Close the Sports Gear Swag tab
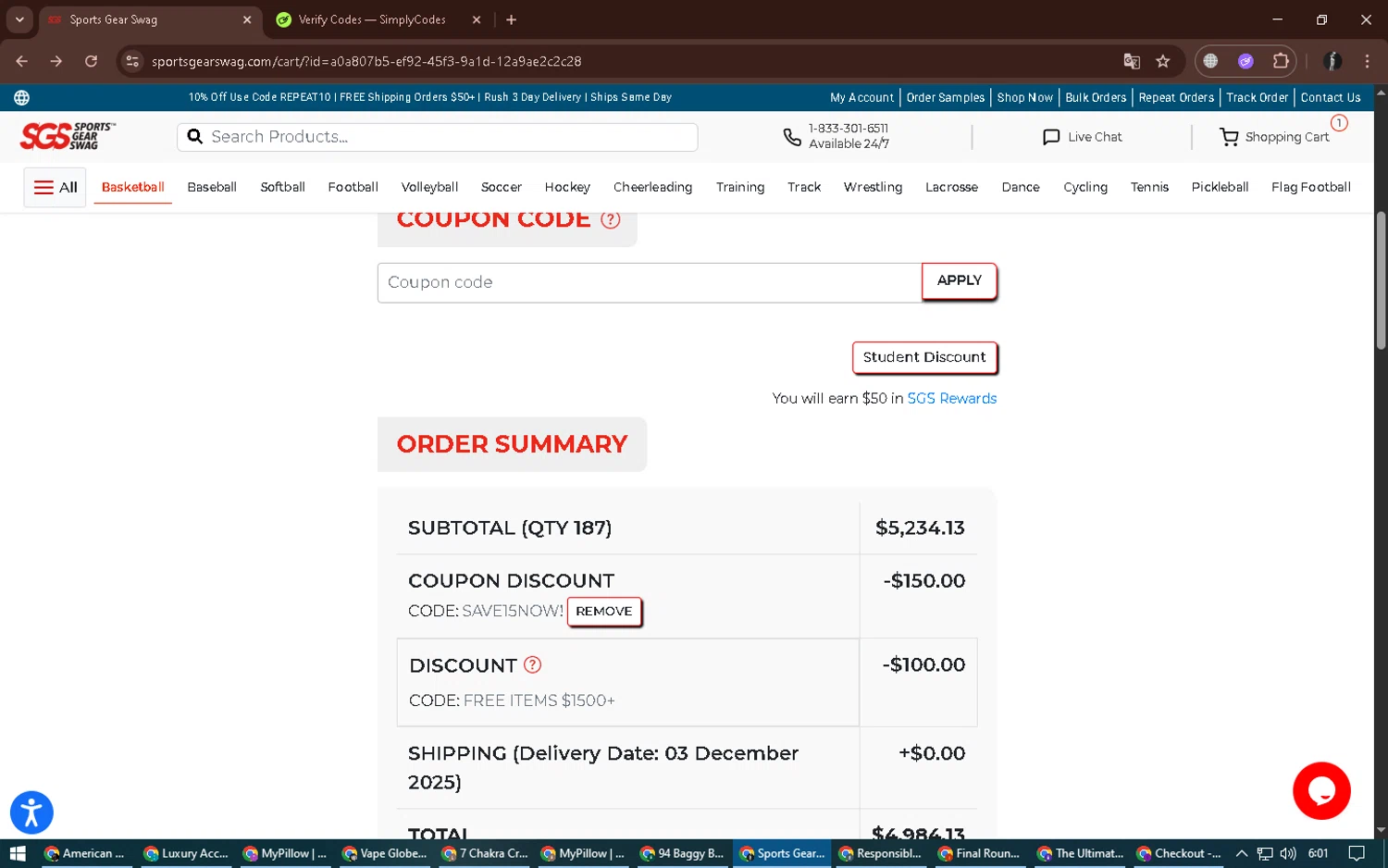 point(247,19)
